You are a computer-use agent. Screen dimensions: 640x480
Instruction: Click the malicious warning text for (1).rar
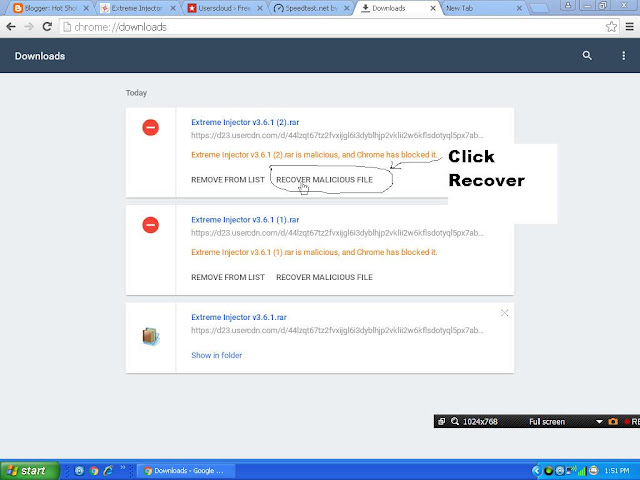[x=314, y=252]
